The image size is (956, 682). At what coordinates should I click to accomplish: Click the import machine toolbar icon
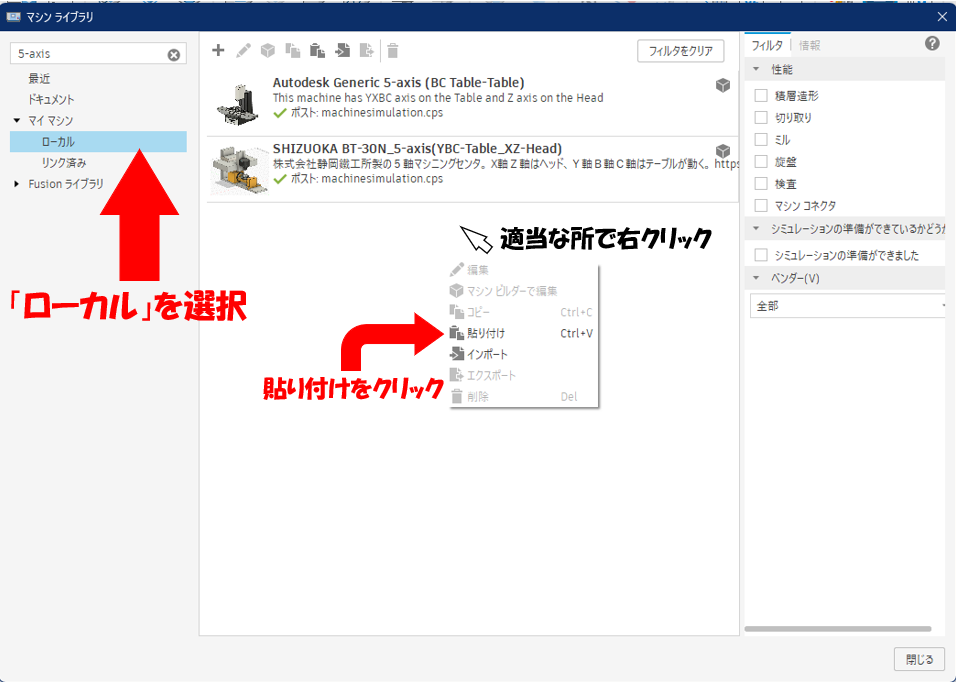pyautogui.click(x=342, y=50)
